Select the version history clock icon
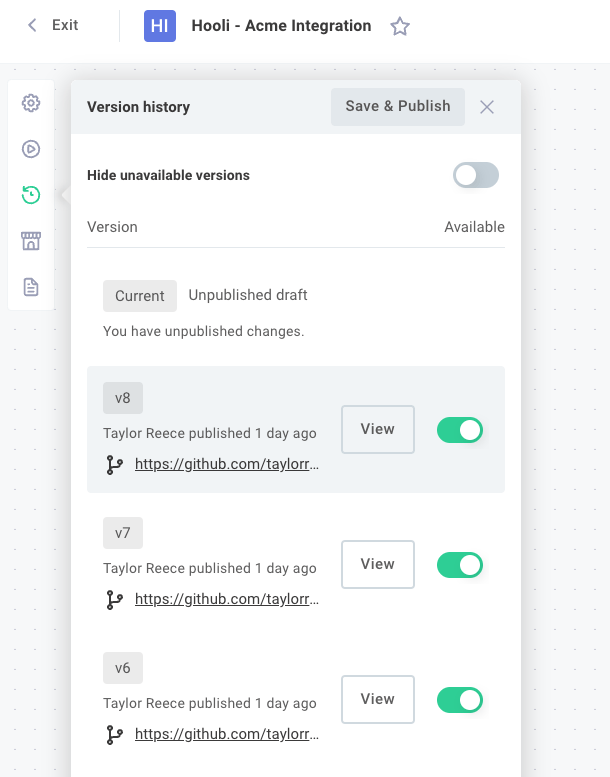 coord(31,195)
